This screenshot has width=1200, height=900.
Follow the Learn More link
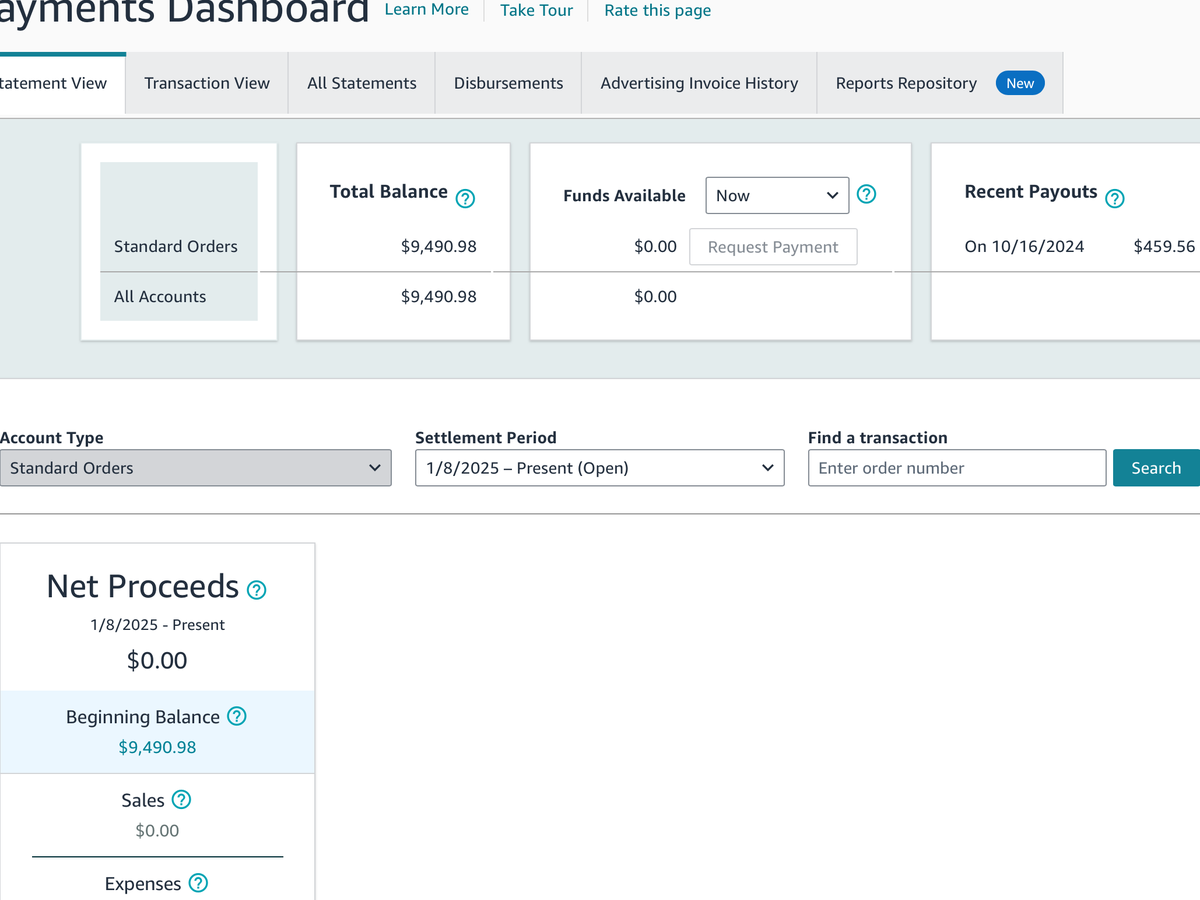[426, 10]
